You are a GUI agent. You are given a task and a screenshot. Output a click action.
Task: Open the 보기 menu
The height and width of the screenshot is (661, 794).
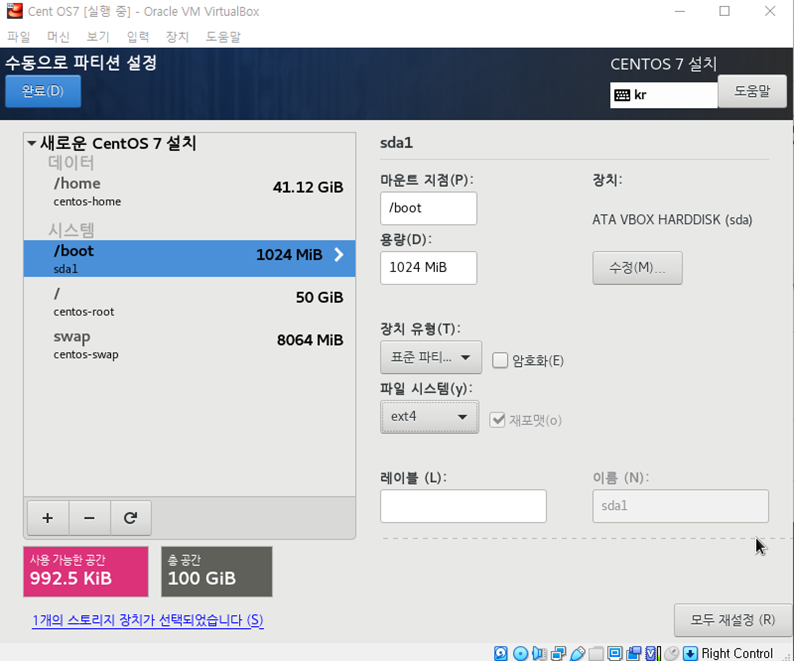point(98,36)
